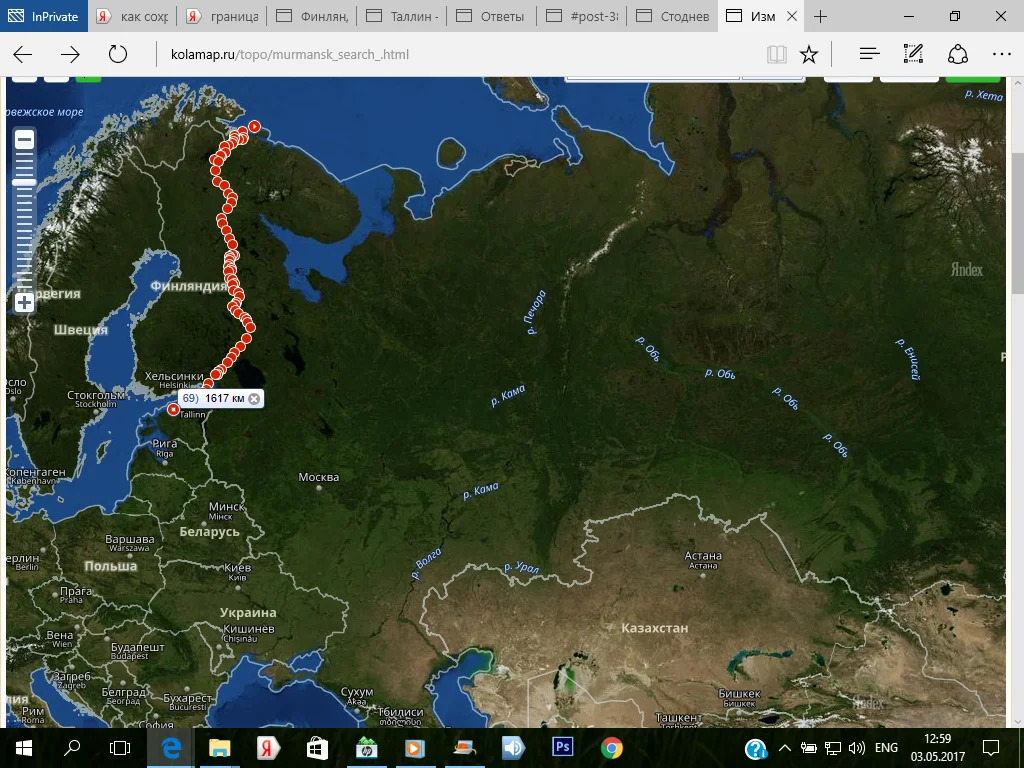1024x768 pixels.
Task: Click the InPrivate indicator
Action: pyautogui.click(x=44, y=16)
